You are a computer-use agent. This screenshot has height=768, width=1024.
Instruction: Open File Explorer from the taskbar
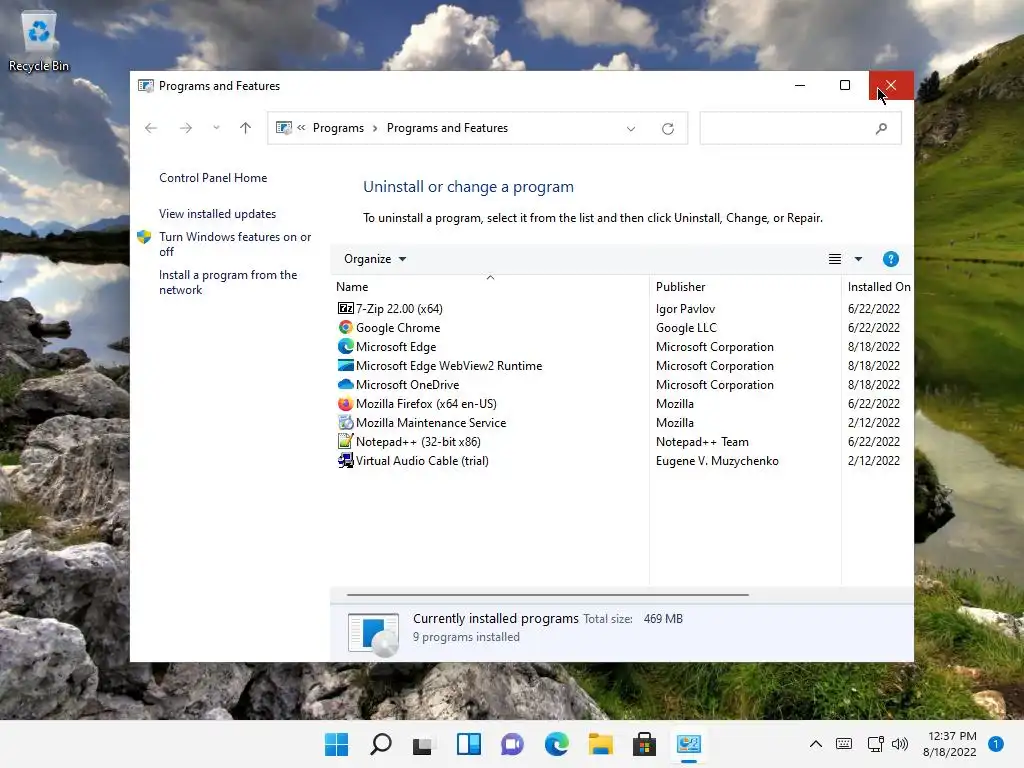(x=600, y=744)
